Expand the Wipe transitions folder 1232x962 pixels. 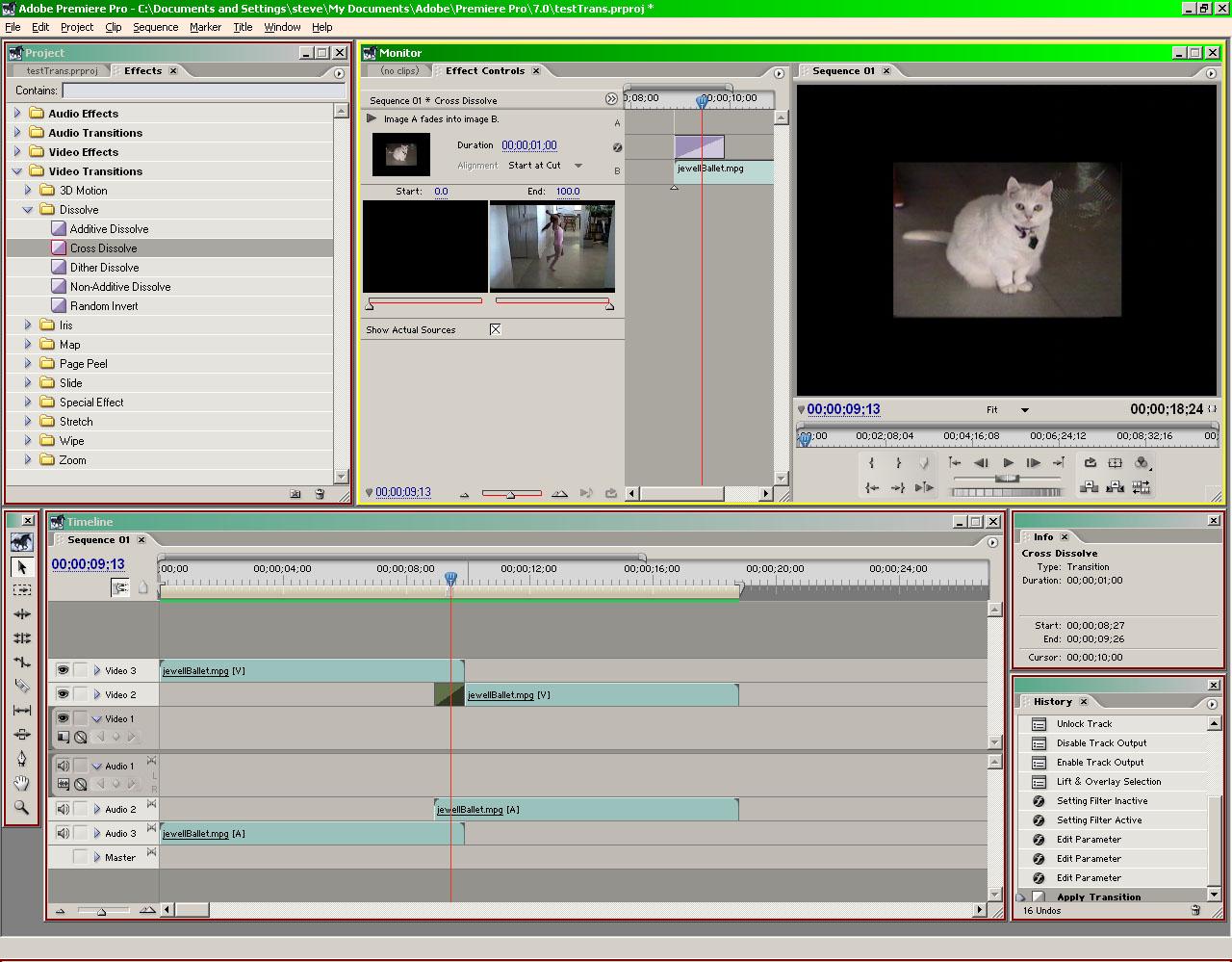28,441
